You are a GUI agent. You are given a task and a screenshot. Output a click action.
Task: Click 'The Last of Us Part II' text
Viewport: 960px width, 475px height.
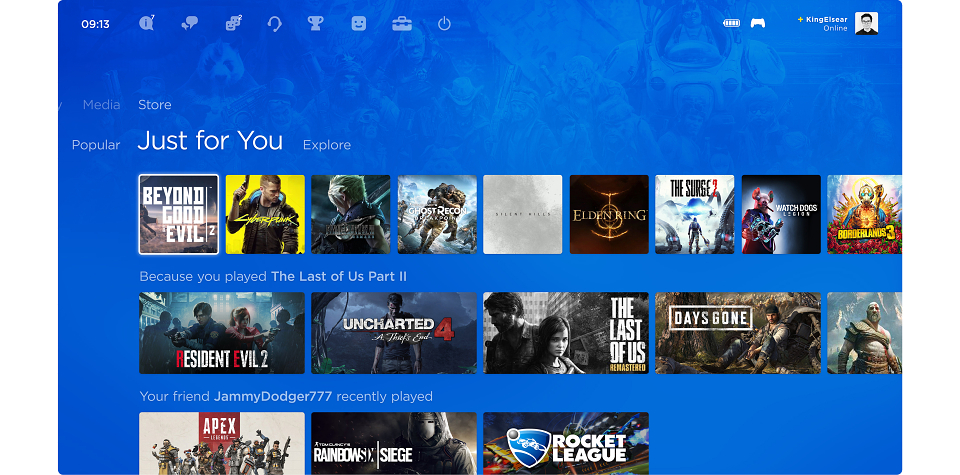click(339, 277)
